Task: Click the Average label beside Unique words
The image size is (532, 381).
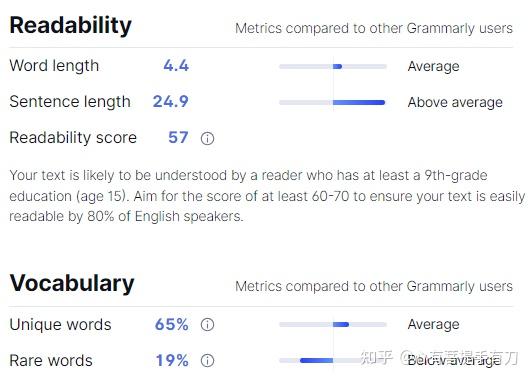Action: pyautogui.click(x=434, y=325)
